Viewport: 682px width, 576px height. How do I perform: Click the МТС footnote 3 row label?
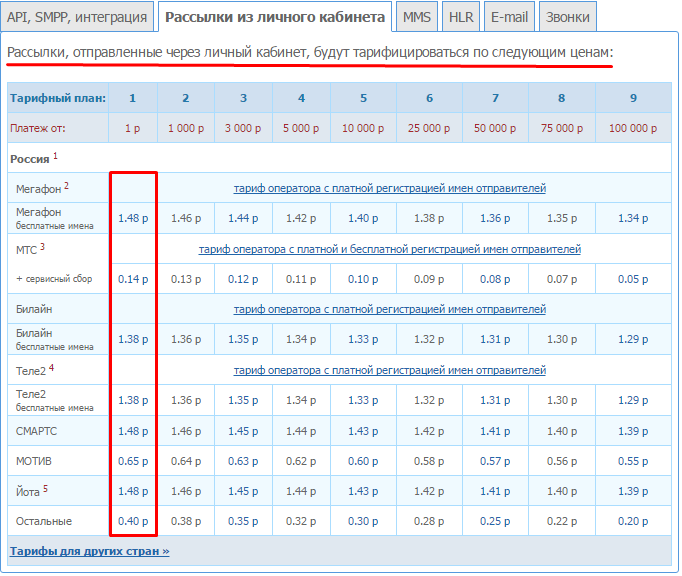30,249
